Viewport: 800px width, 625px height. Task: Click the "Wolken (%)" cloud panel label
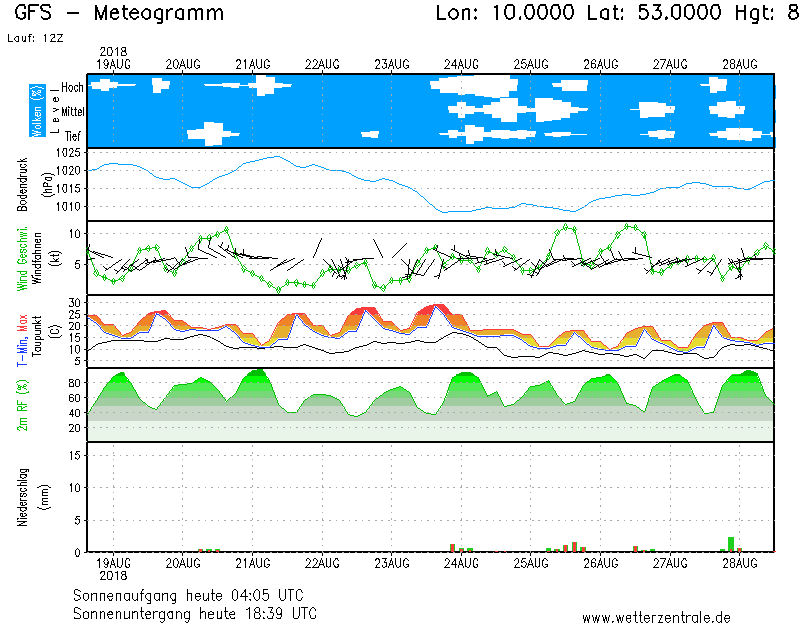point(37,111)
